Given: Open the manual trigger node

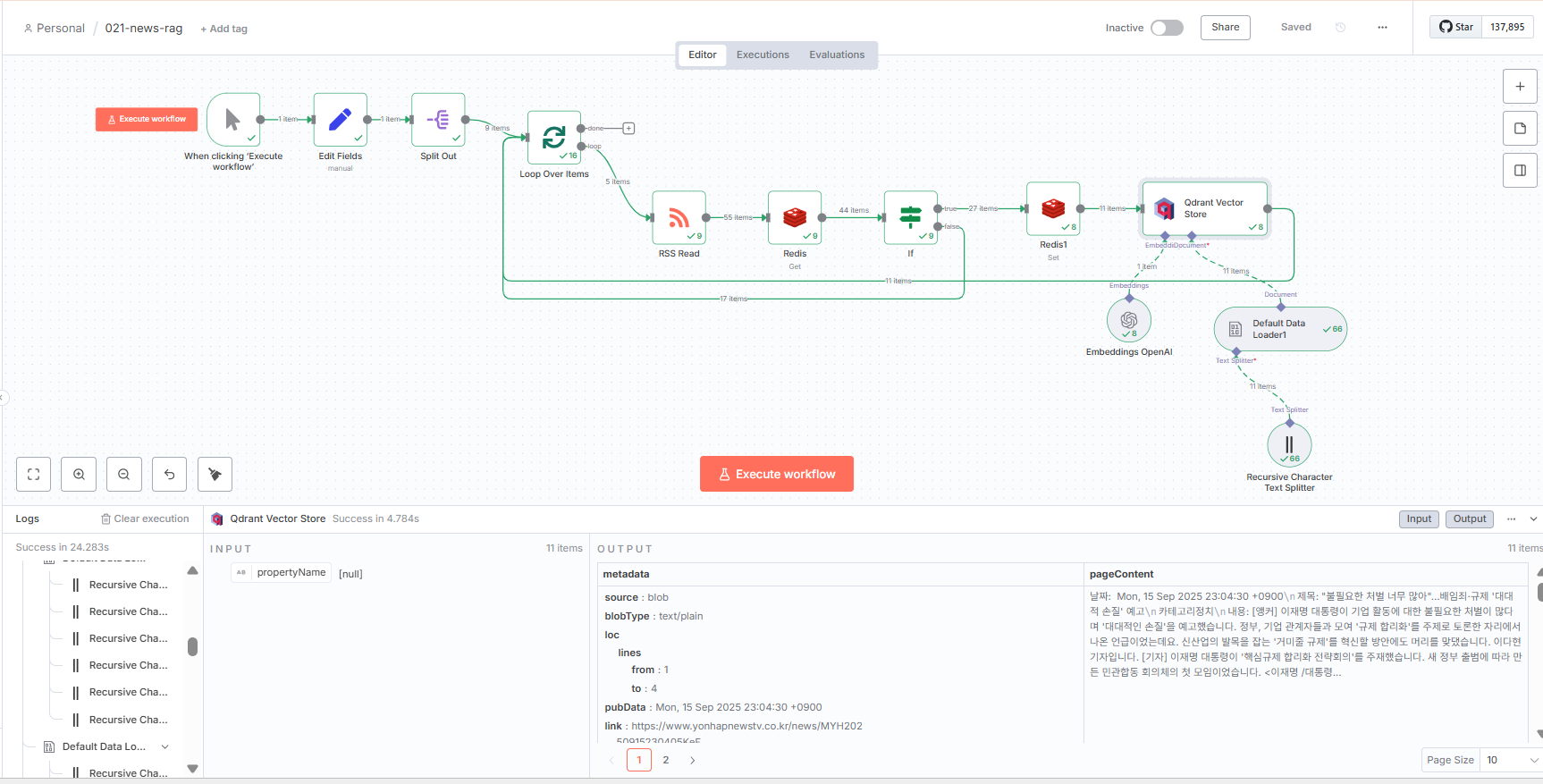Looking at the screenshot, I should (x=233, y=119).
